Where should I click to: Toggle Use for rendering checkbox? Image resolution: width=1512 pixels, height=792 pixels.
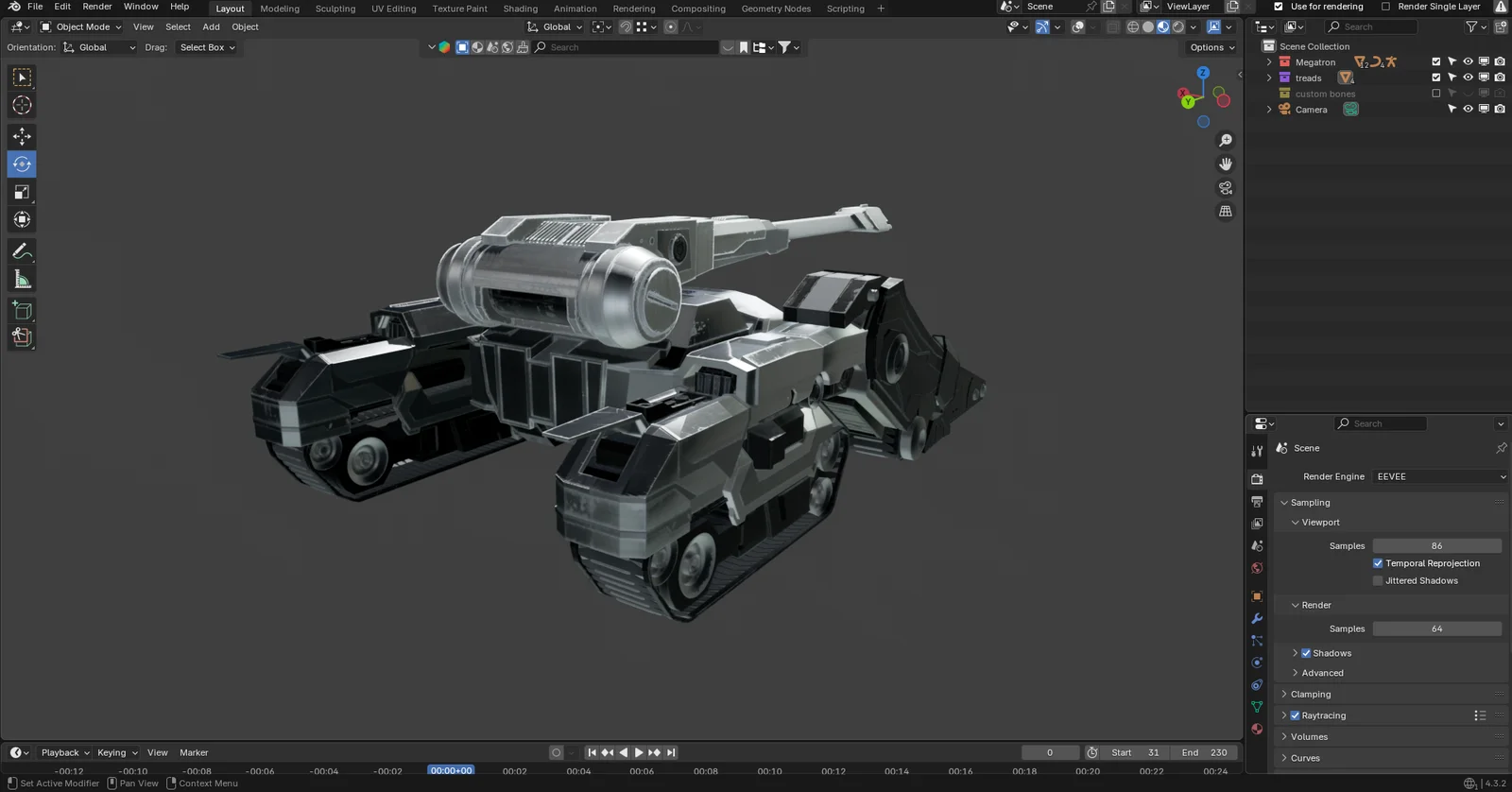coord(1279,7)
